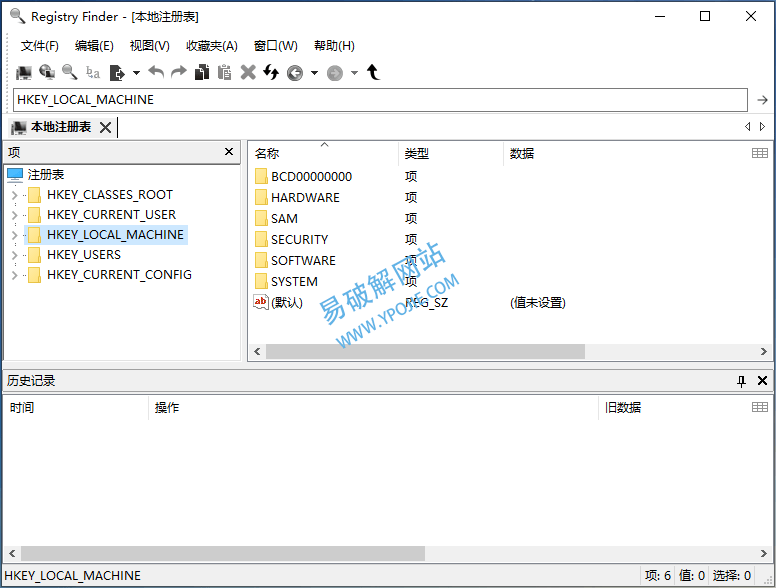Click the Find magnifier toolbar icon

coord(69,72)
